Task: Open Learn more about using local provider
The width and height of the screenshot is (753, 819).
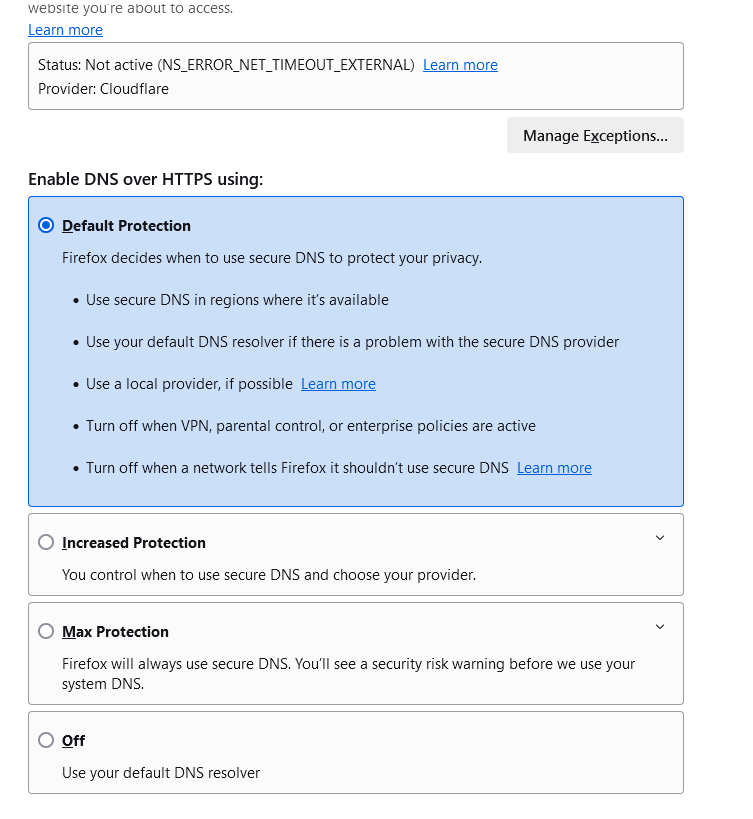Action: click(338, 384)
